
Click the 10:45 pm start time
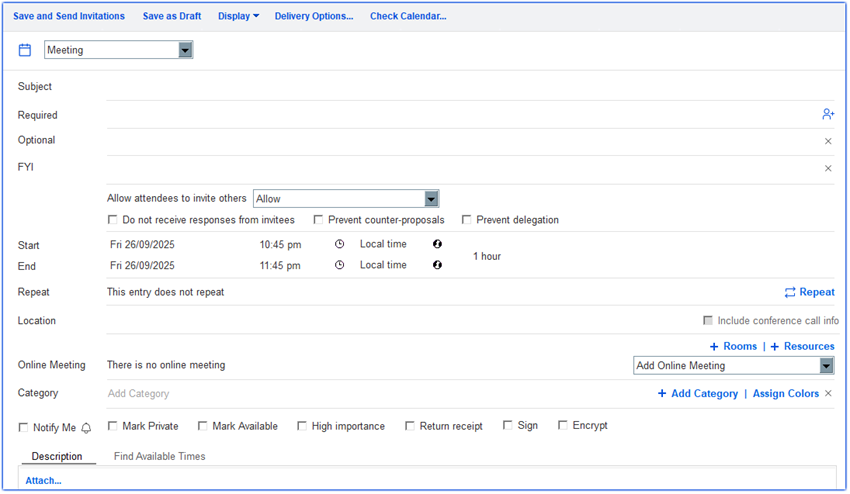tap(280, 245)
